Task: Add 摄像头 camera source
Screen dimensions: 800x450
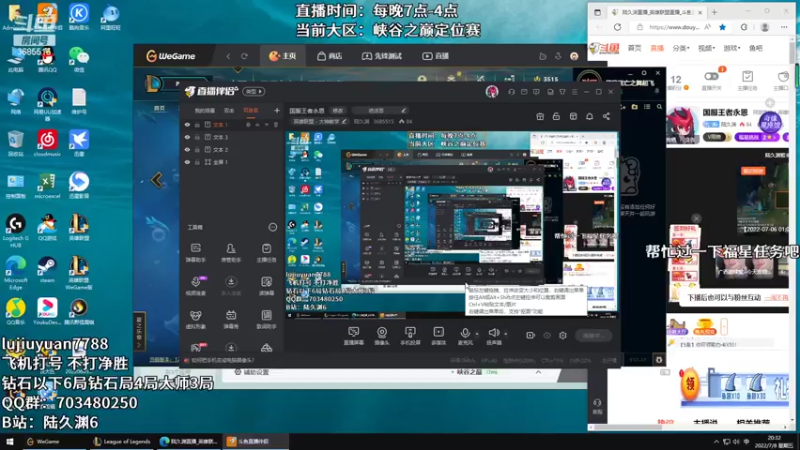Action: (382, 336)
